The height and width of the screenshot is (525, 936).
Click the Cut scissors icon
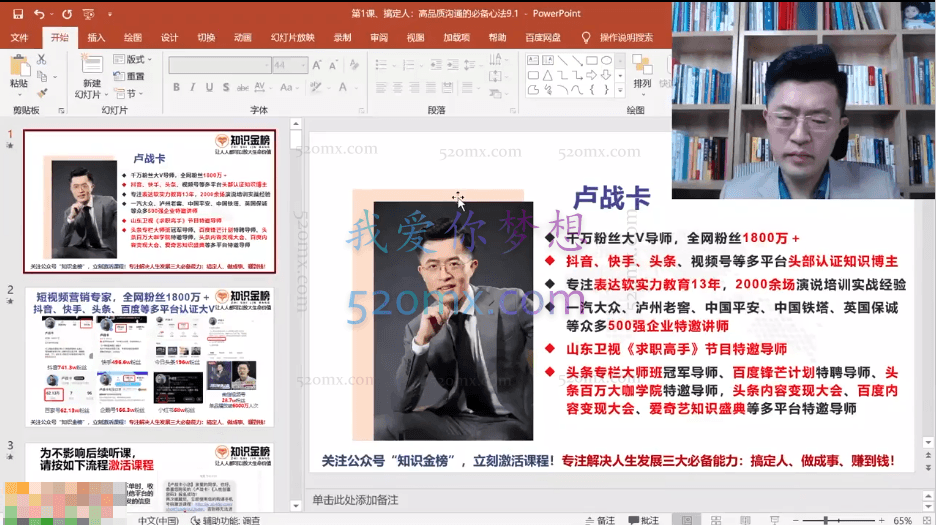42,59
